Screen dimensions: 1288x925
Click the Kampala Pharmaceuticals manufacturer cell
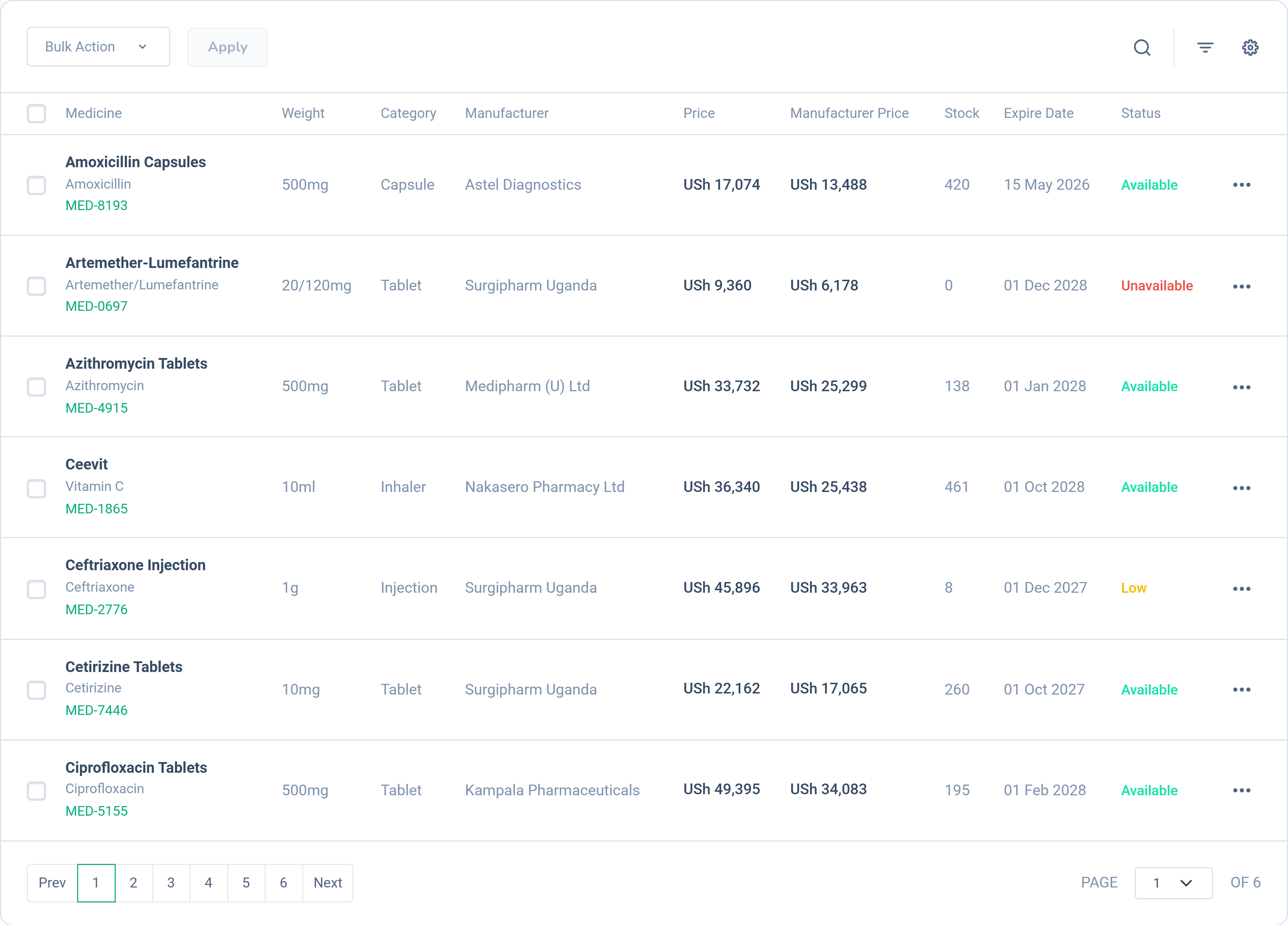(552, 790)
